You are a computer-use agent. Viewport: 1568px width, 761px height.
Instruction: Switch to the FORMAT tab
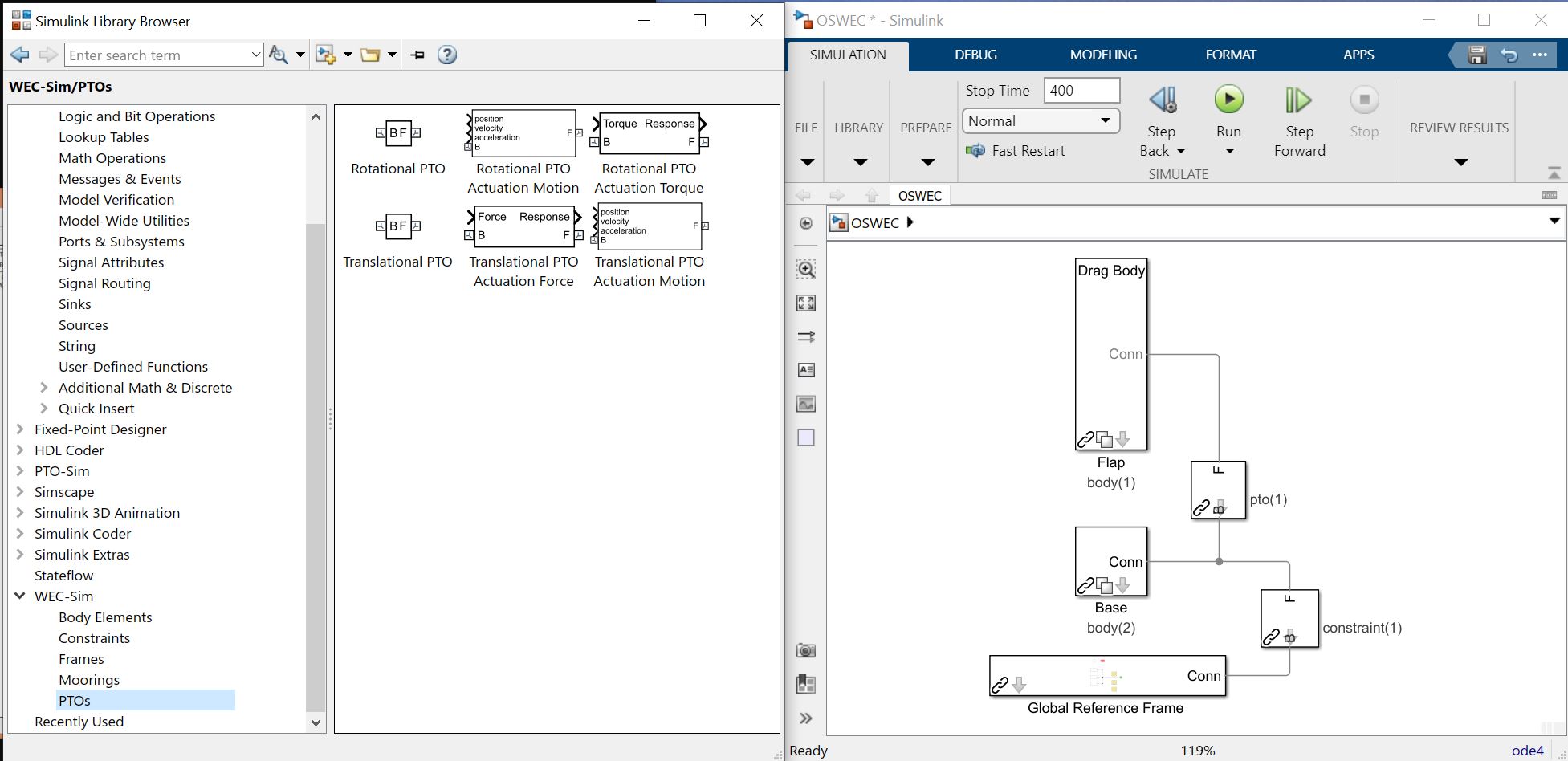1230,55
